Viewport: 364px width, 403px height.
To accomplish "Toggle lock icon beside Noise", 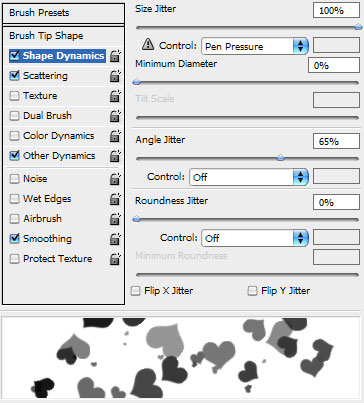I will pyautogui.click(x=115, y=179).
